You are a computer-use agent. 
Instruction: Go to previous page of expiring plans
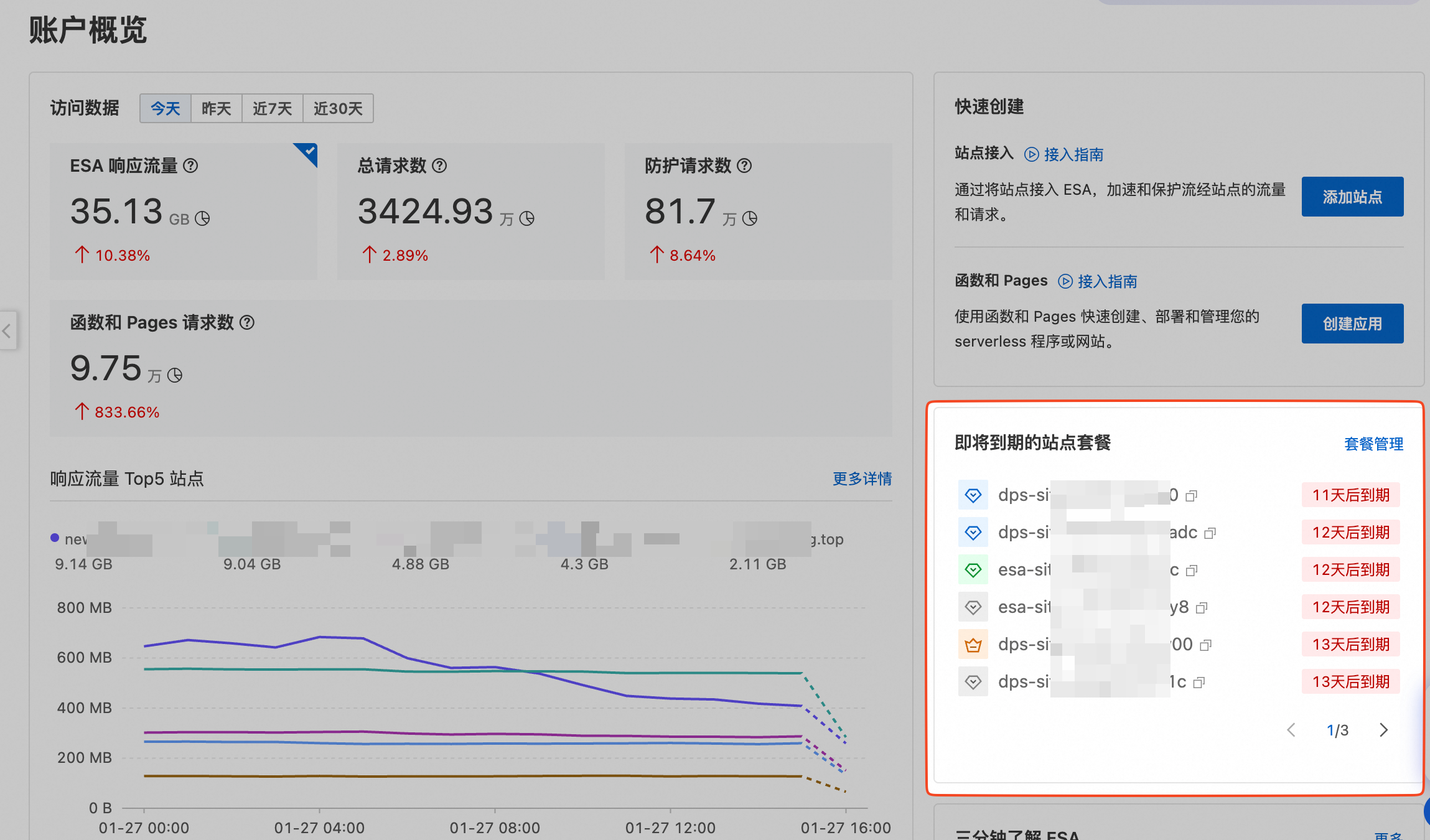point(1291,730)
